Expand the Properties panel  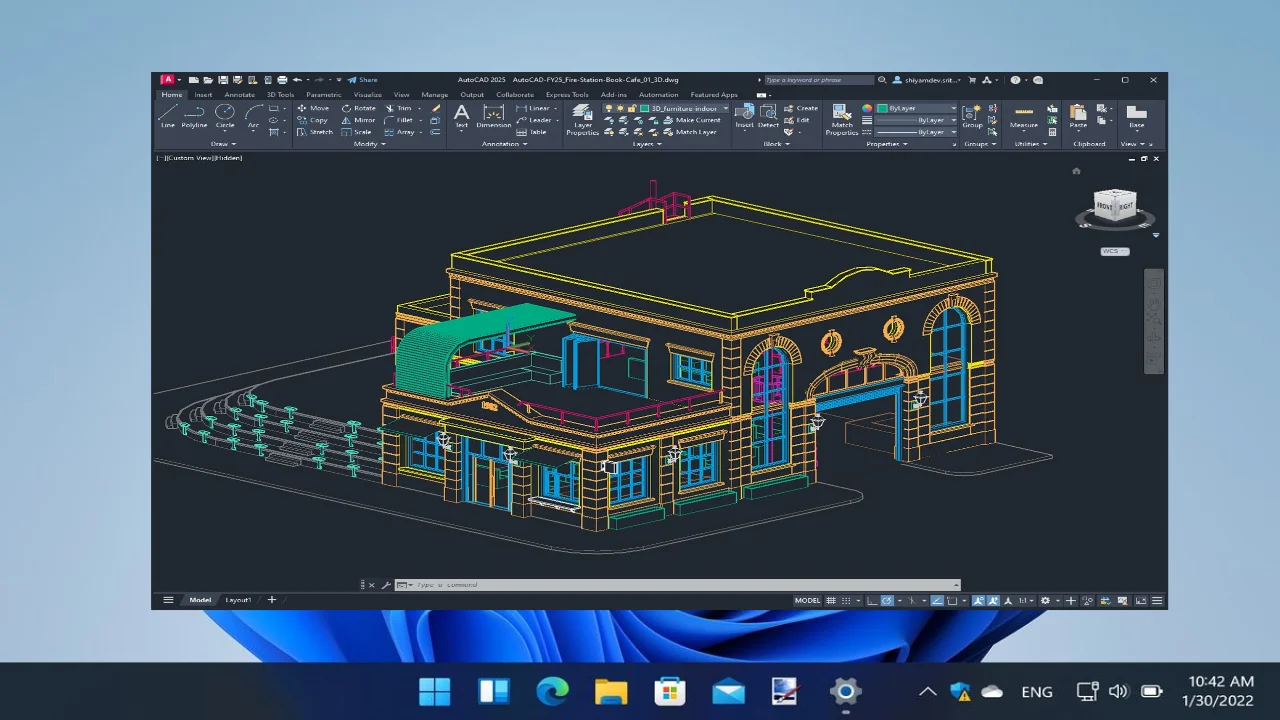point(887,144)
